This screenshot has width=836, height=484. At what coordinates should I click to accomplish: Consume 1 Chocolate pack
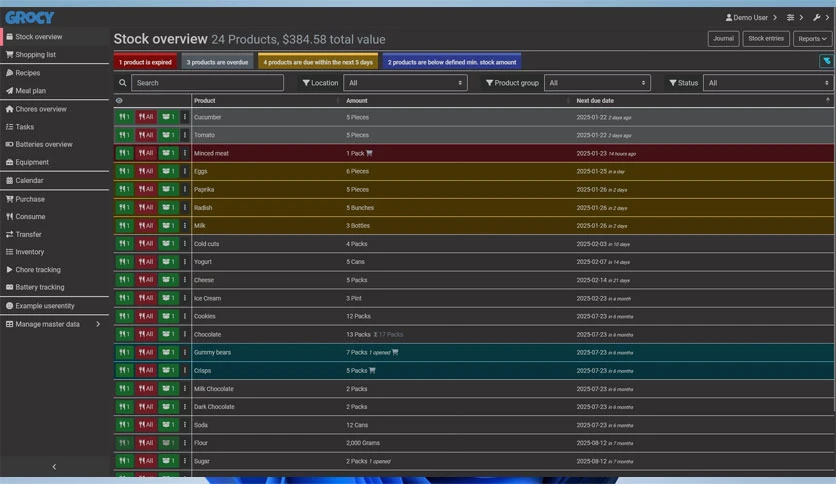coord(124,334)
